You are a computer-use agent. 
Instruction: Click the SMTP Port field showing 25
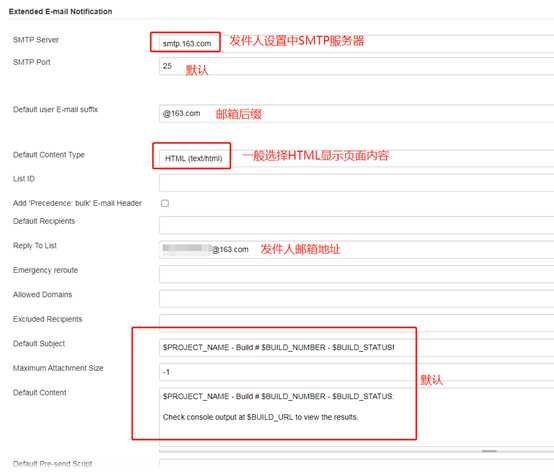tap(356, 66)
